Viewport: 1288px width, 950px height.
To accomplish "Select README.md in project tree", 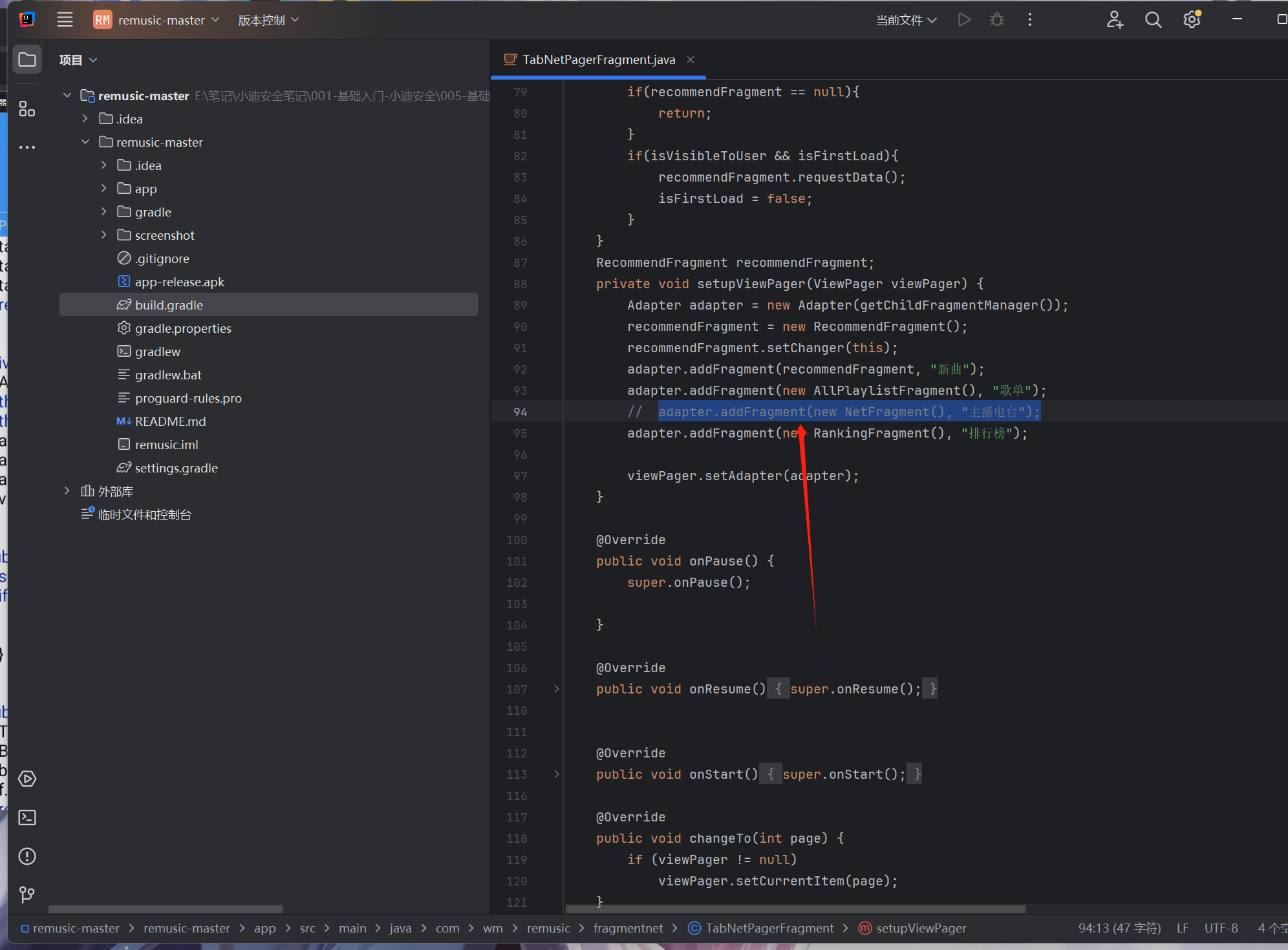I will coord(170,421).
